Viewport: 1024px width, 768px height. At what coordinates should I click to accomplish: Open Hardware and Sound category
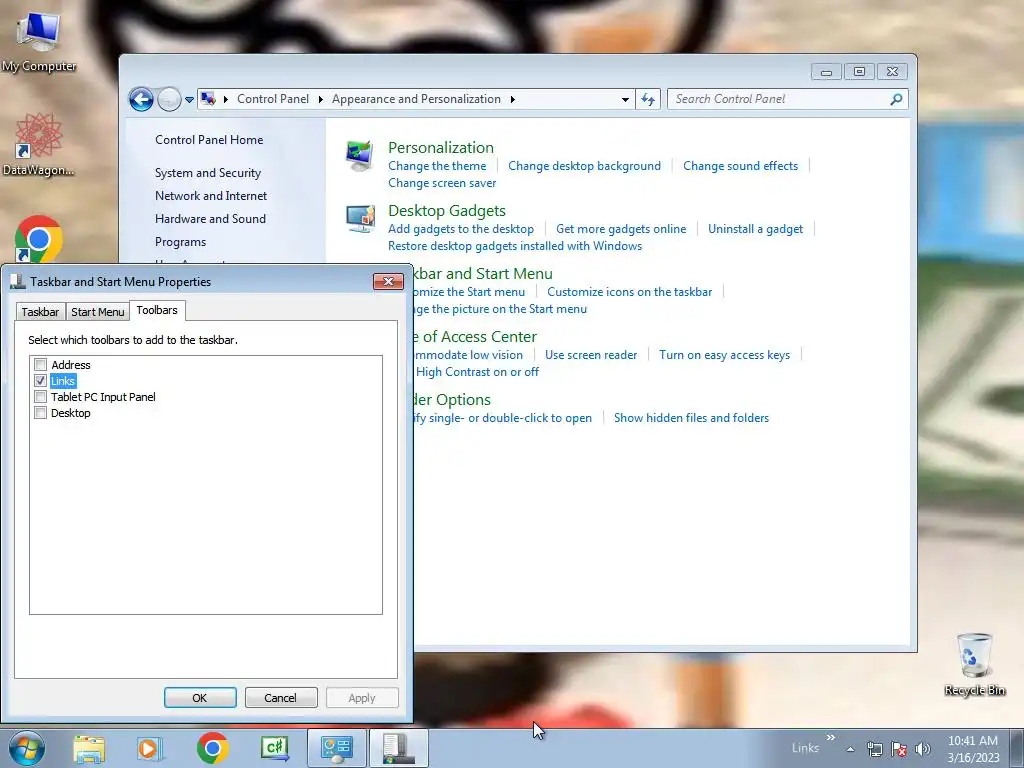[x=210, y=219]
